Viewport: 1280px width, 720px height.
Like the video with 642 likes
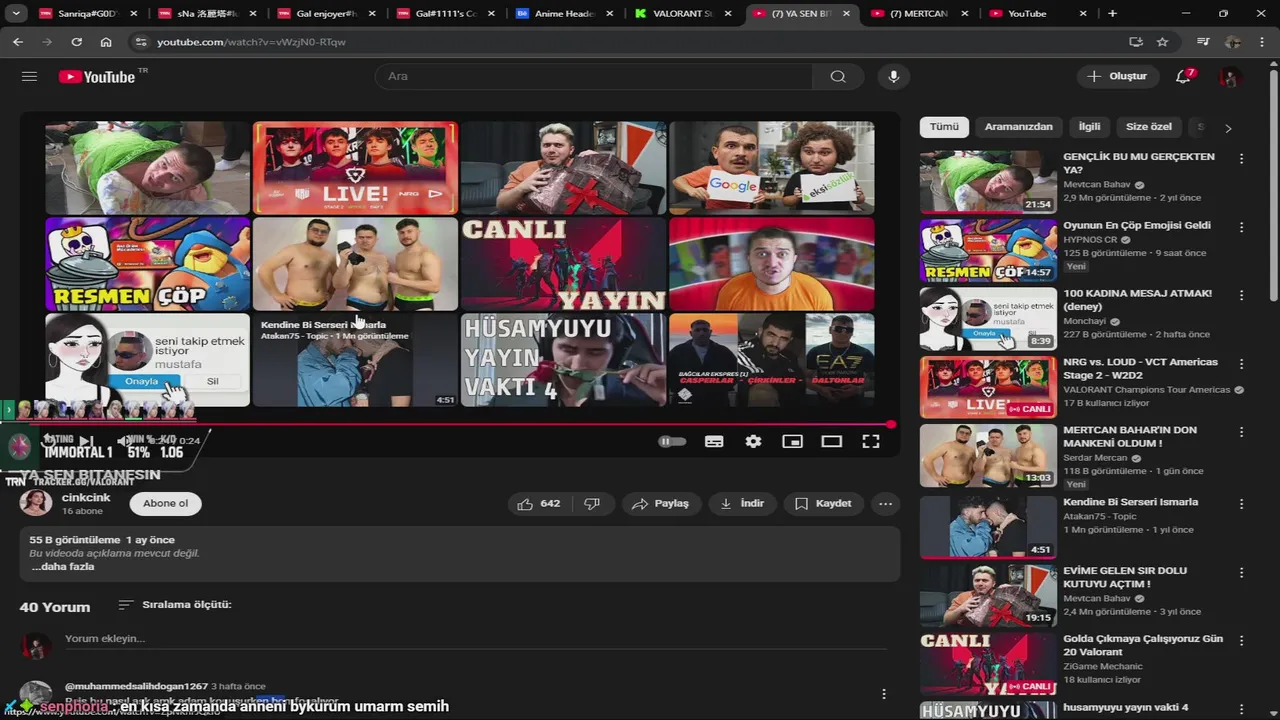point(538,504)
